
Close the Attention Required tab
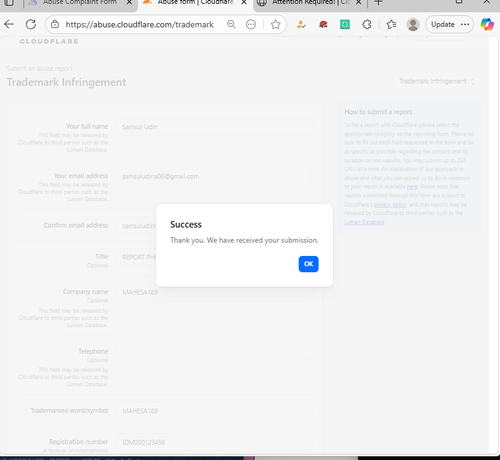tap(358, 3)
